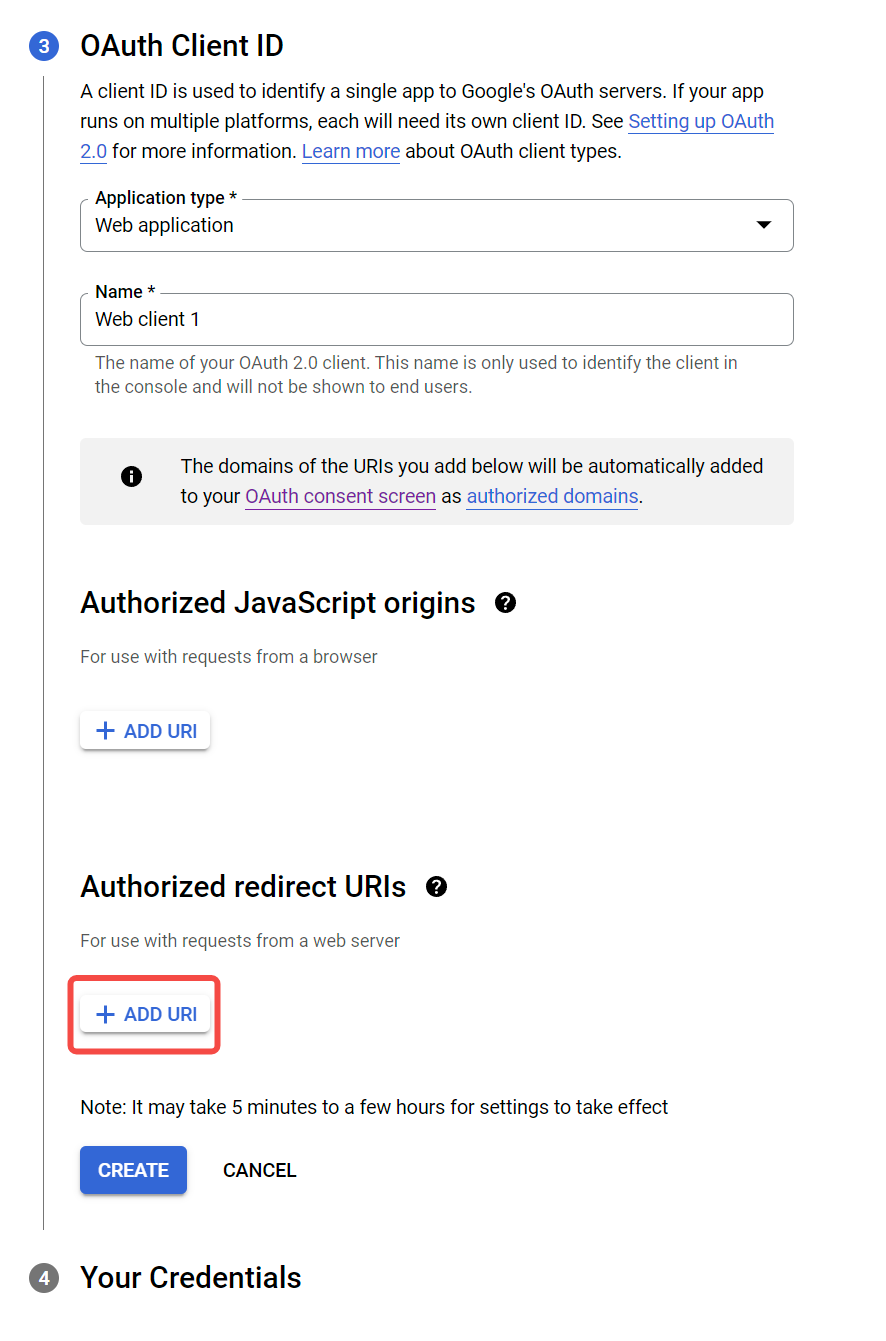
Task: Click the authorized domains link
Action: [x=552, y=496]
